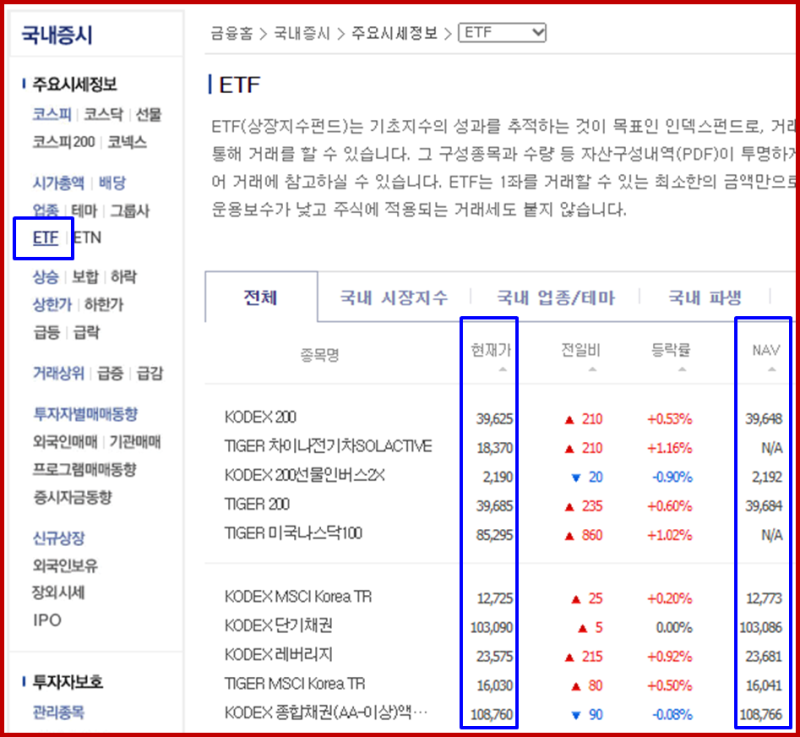This screenshot has height=737, width=800.
Task: Open TIGER 미국나스닥100 row
Action: point(293,533)
